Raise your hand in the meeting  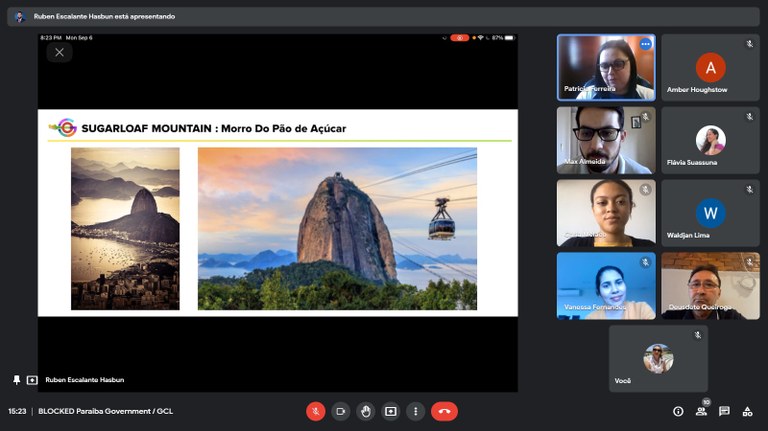coord(366,411)
